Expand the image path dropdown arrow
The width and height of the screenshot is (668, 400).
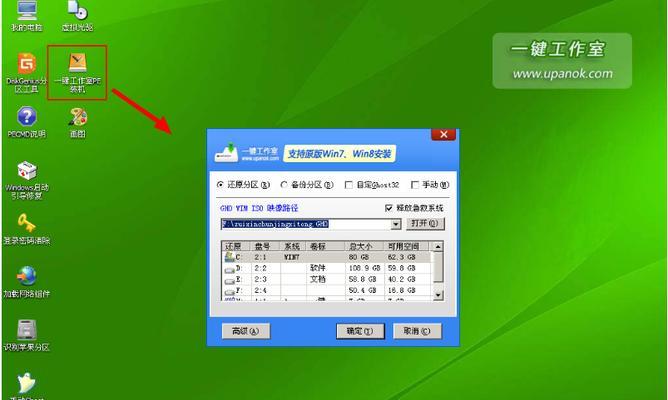click(396, 224)
